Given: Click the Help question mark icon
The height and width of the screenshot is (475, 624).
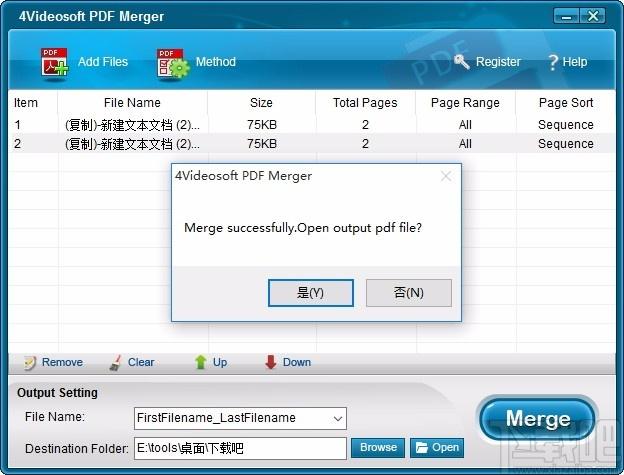Looking at the screenshot, I should point(553,62).
